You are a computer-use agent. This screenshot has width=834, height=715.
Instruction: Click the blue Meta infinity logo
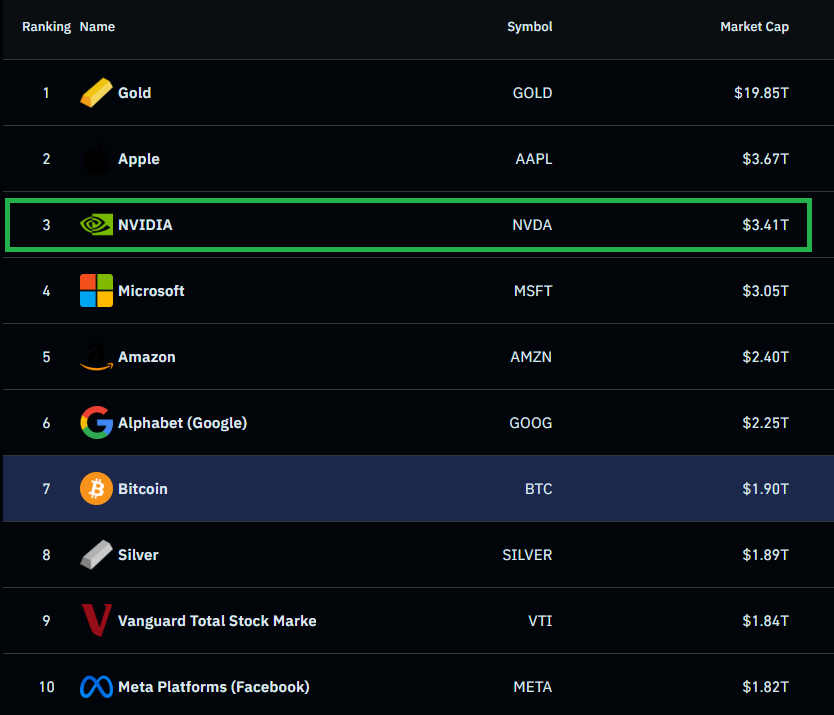click(x=96, y=687)
